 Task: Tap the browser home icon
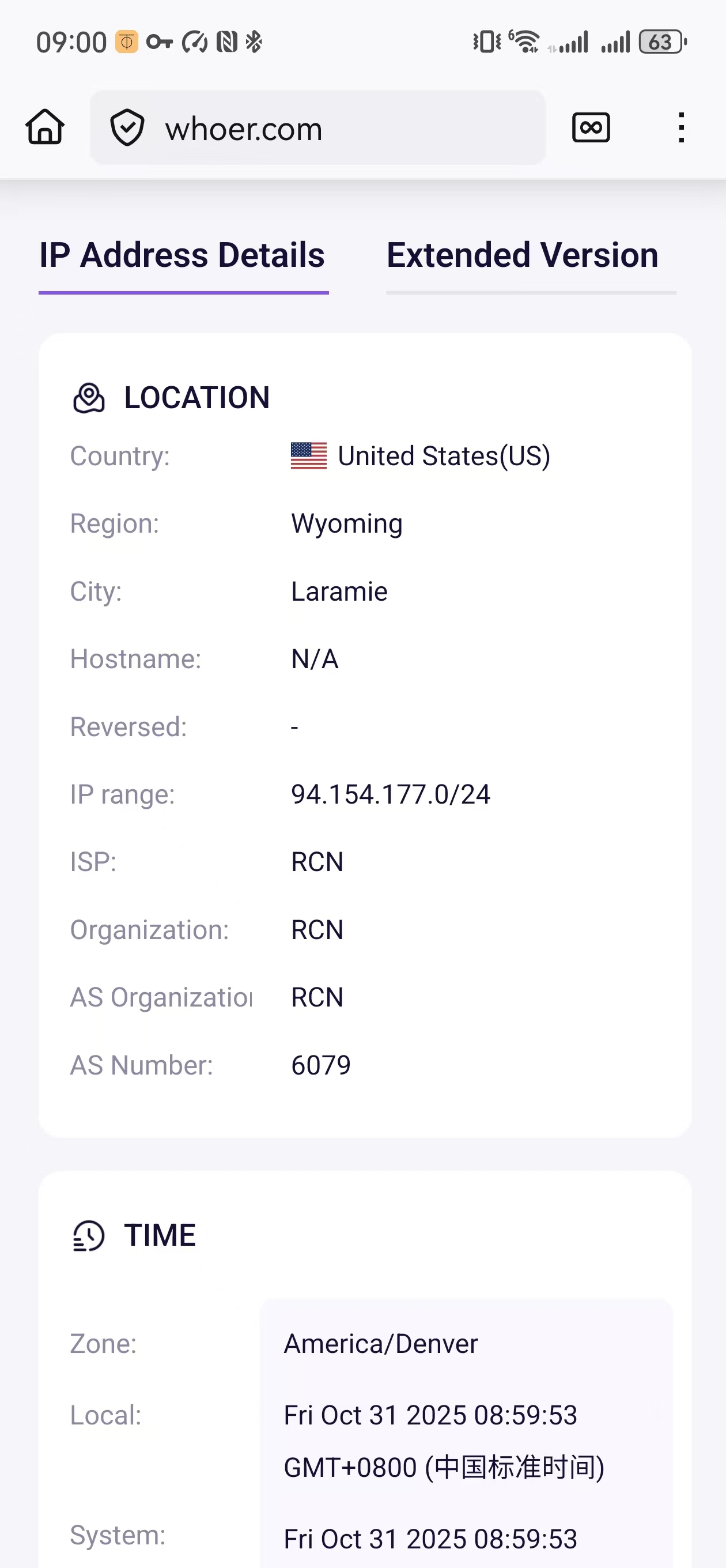coord(45,127)
